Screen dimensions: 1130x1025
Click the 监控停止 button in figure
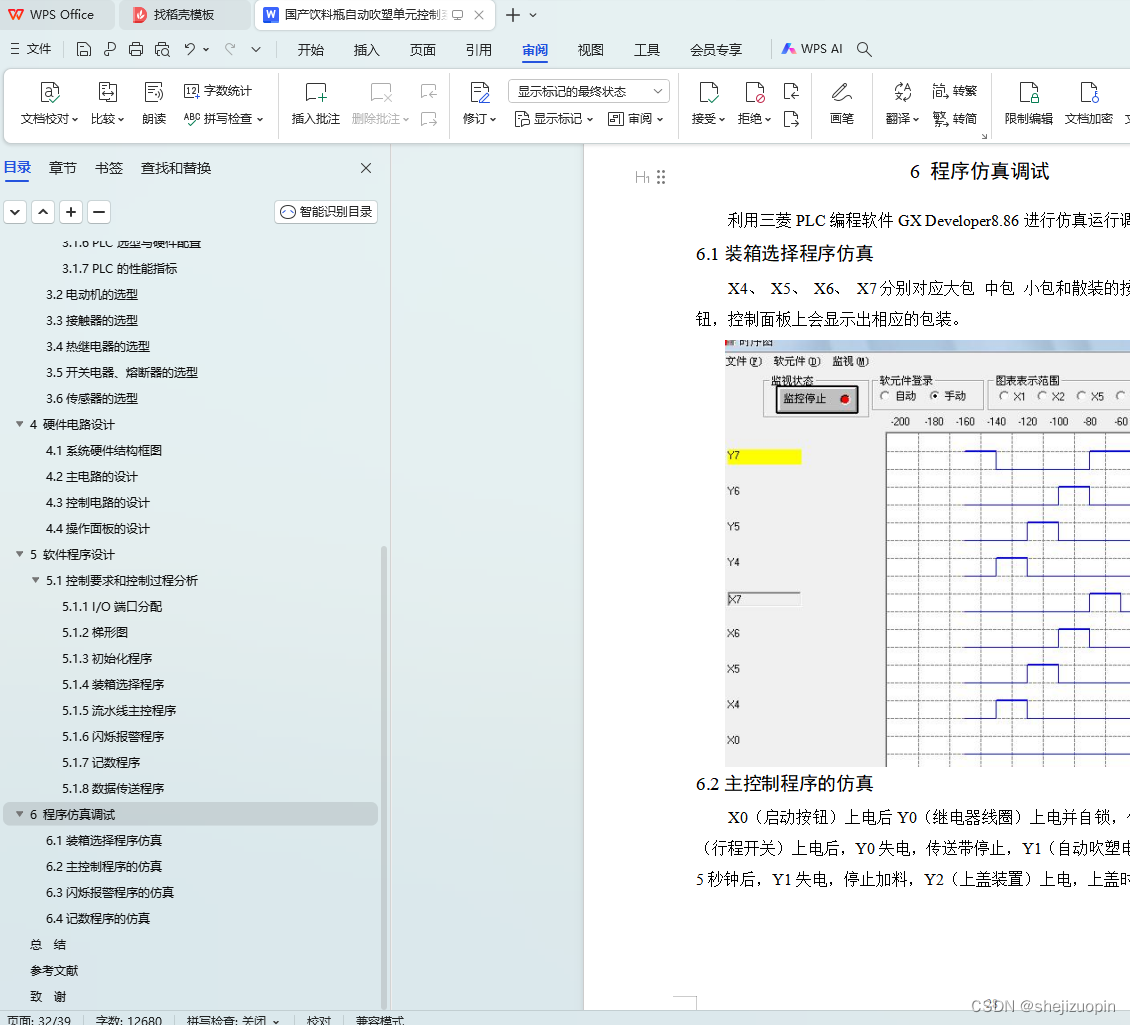[x=817, y=399]
